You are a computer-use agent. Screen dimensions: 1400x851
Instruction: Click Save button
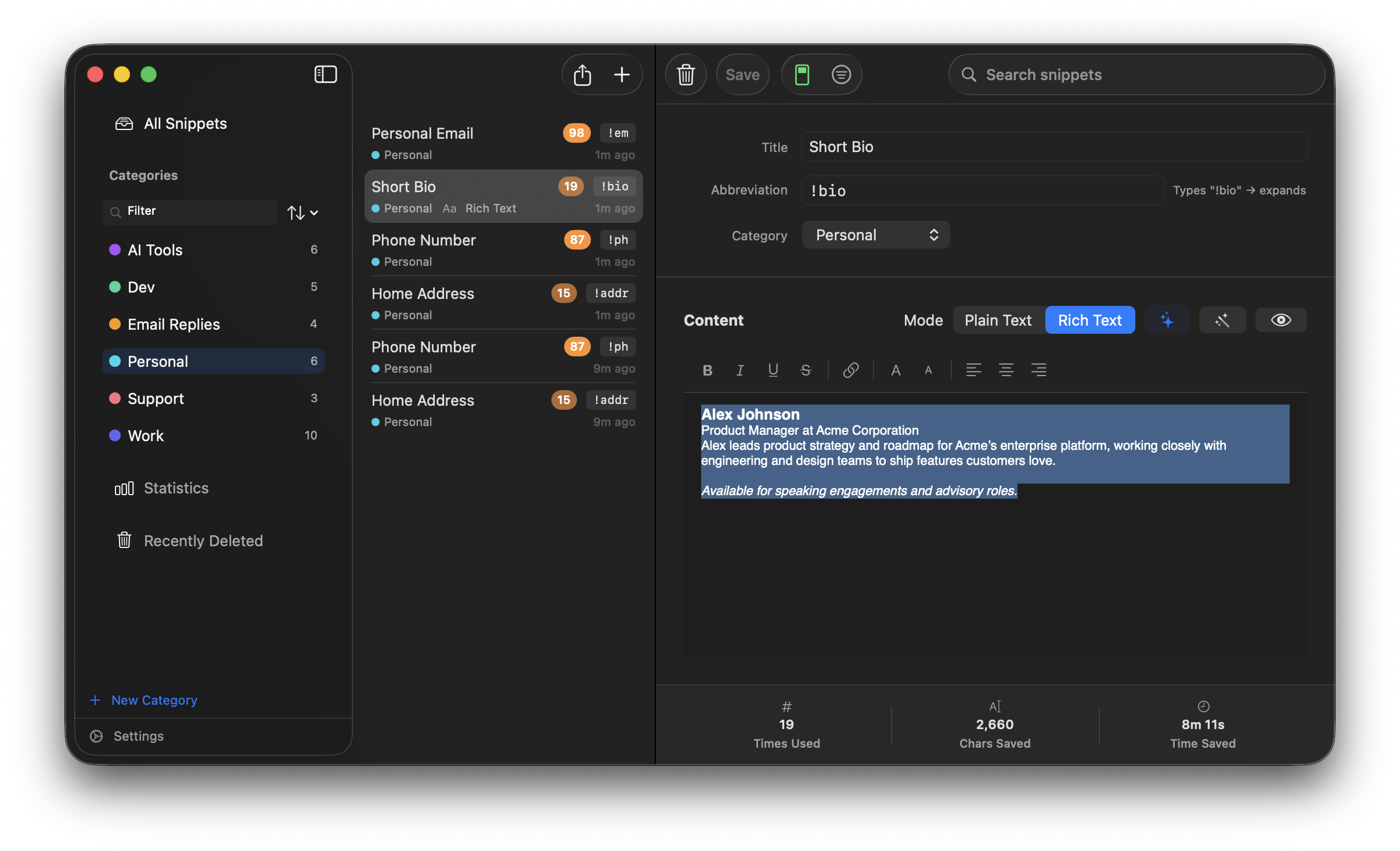(x=742, y=74)
